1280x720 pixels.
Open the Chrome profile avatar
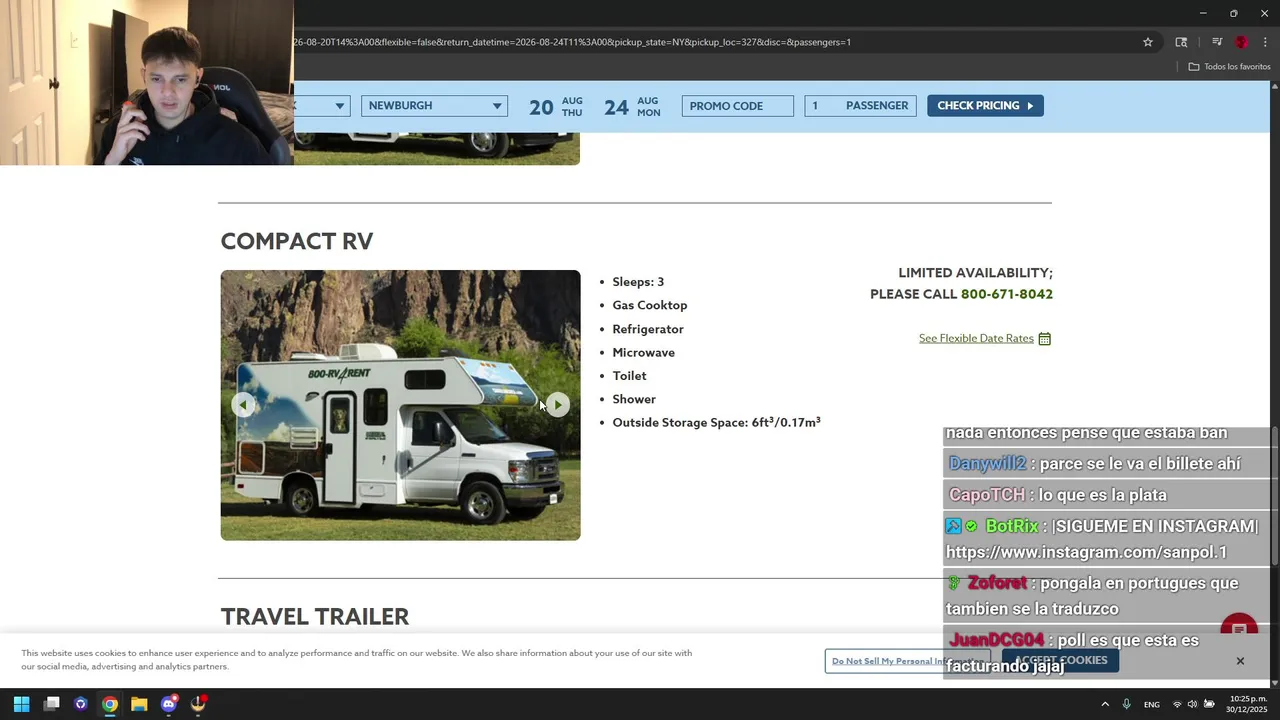1241,42
